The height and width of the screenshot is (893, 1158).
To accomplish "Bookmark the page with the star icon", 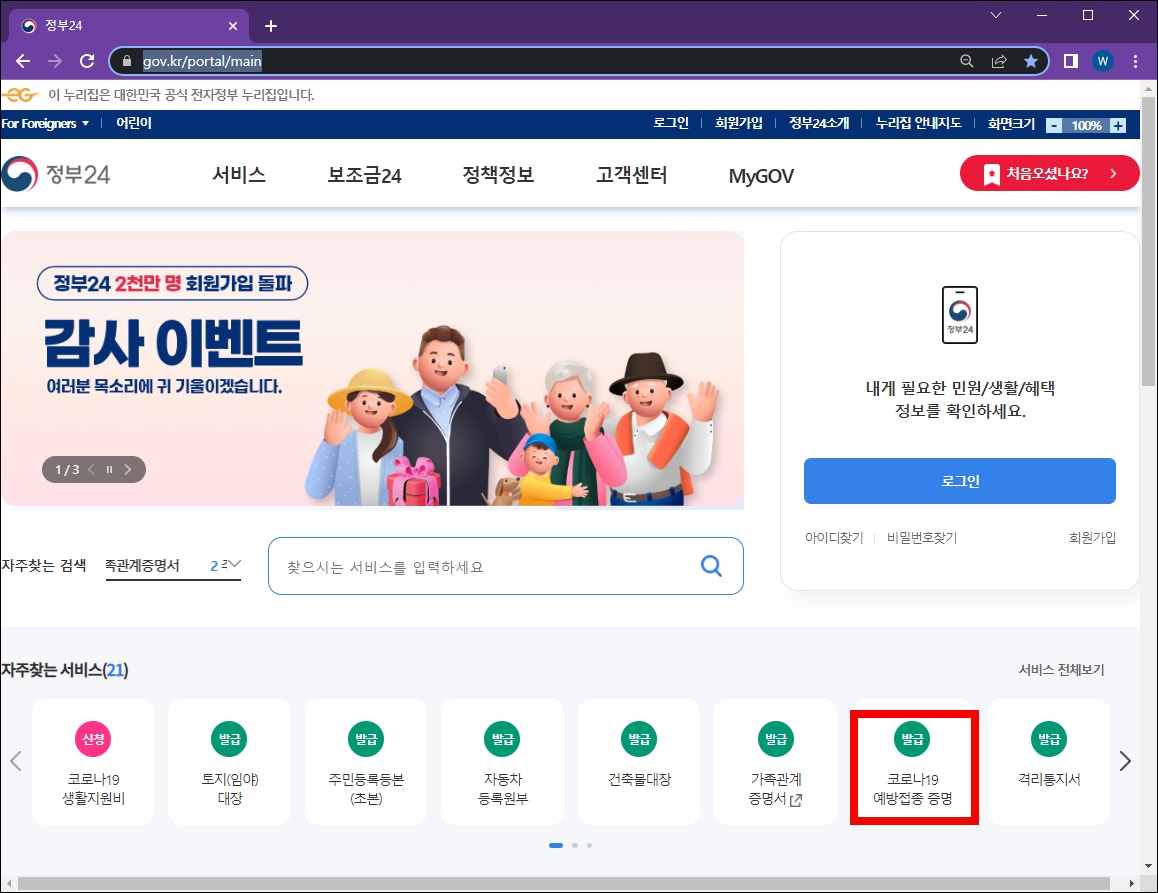I will click(x=1031, y=61).
